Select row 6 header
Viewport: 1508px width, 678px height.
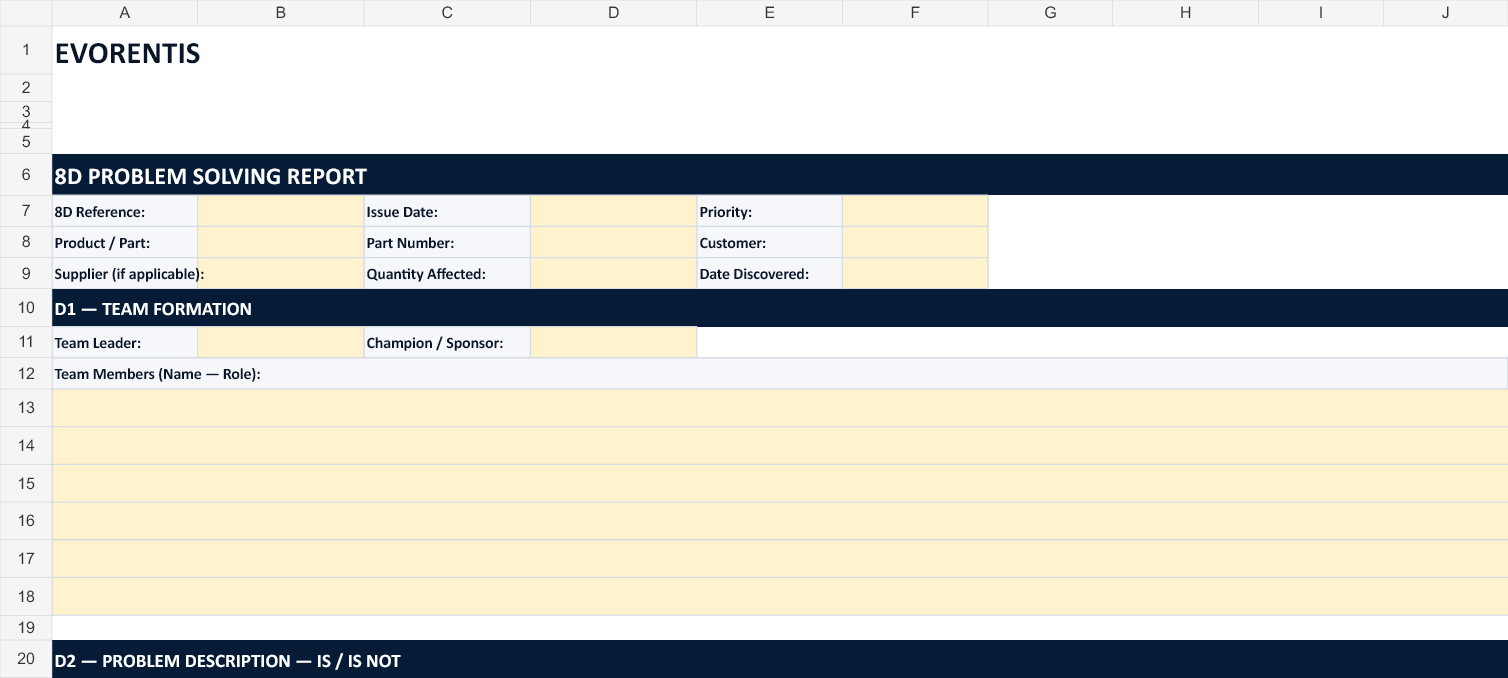pyautogui.click(x=26, y=175)
